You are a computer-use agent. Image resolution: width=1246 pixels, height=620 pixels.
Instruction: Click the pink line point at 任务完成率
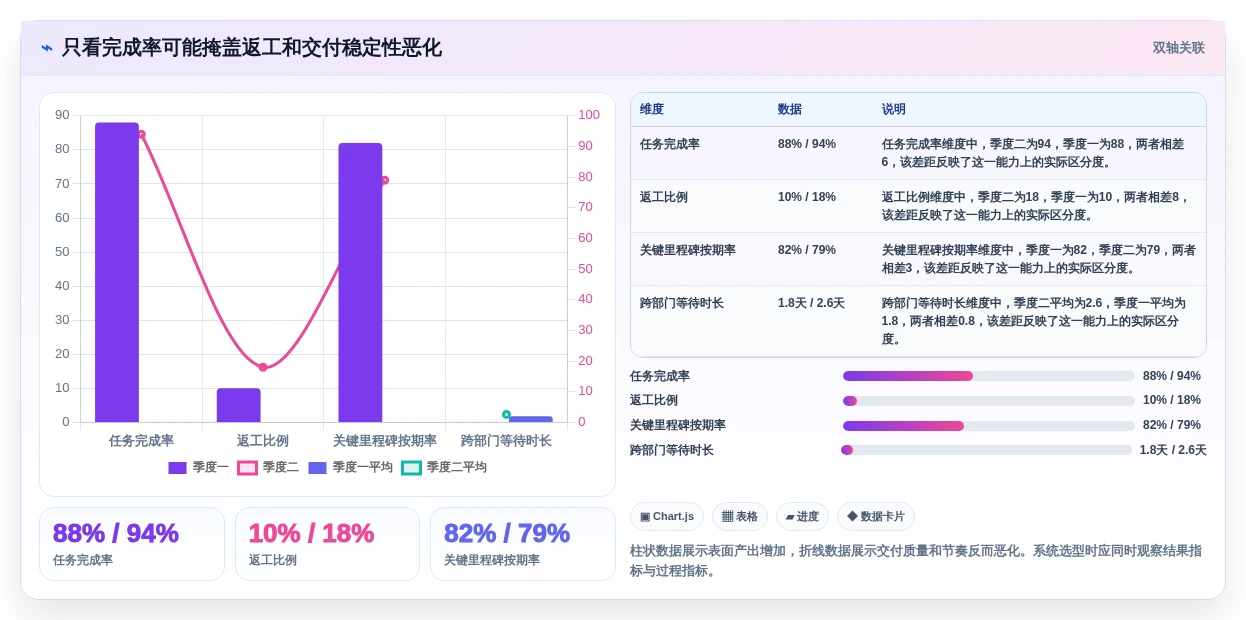pyautogui.click(x=141, y=134)
